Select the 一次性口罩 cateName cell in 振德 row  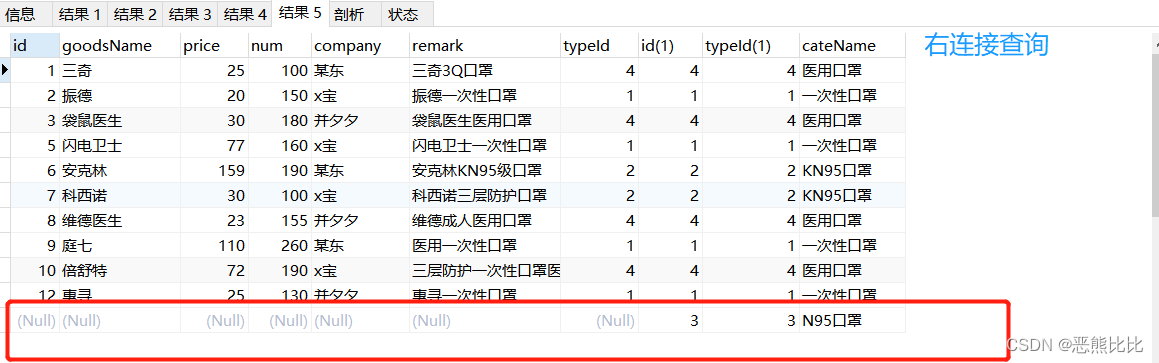852,95
